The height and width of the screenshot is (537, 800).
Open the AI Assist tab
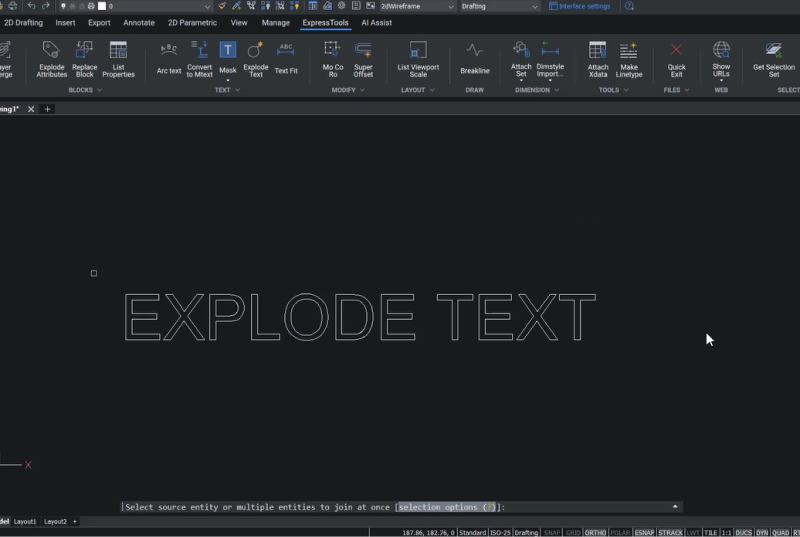377,22
